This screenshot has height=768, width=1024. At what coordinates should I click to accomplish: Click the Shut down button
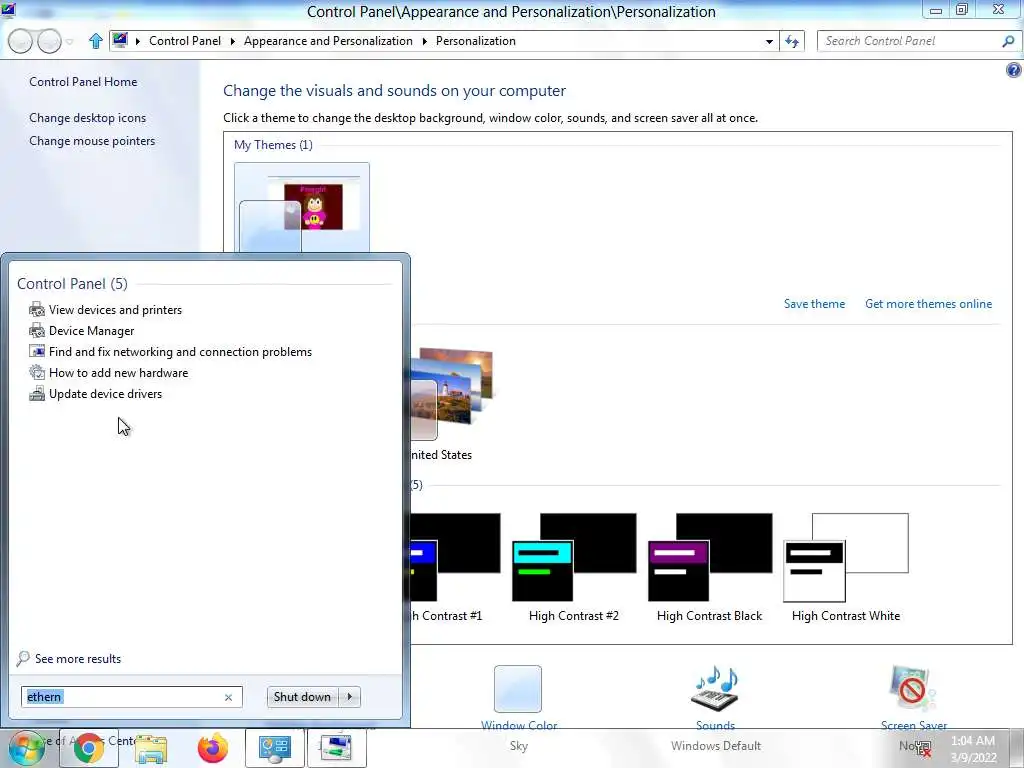click(x=302, y=697)
